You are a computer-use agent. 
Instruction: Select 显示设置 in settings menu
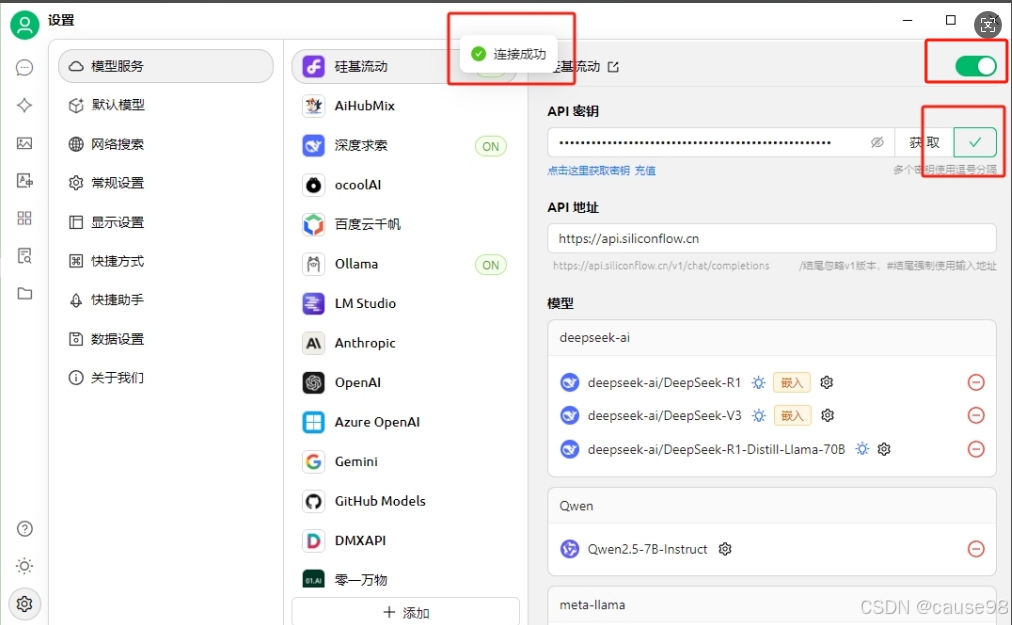point(166,222)
